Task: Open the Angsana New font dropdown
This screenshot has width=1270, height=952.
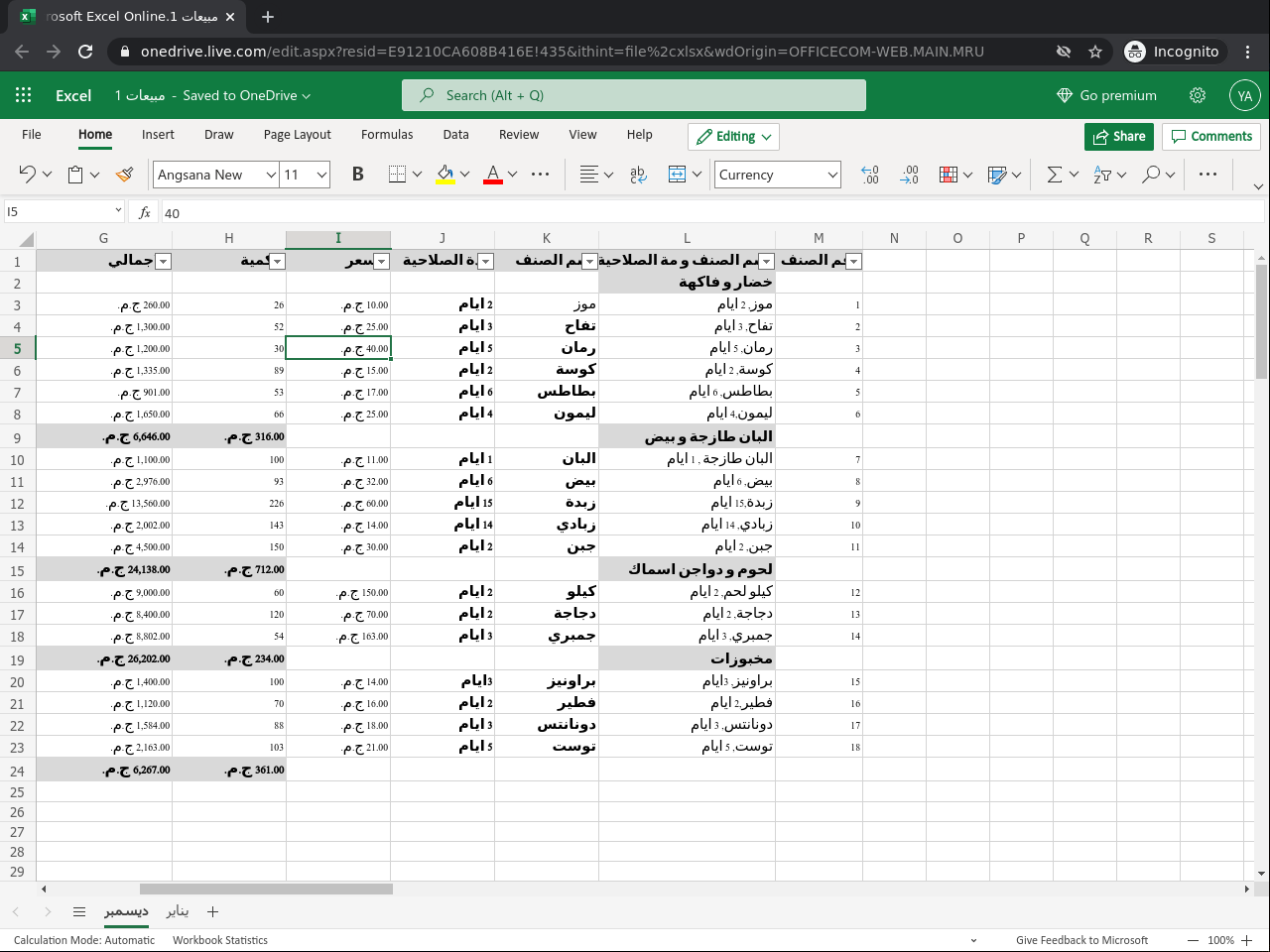Action: 271,175
